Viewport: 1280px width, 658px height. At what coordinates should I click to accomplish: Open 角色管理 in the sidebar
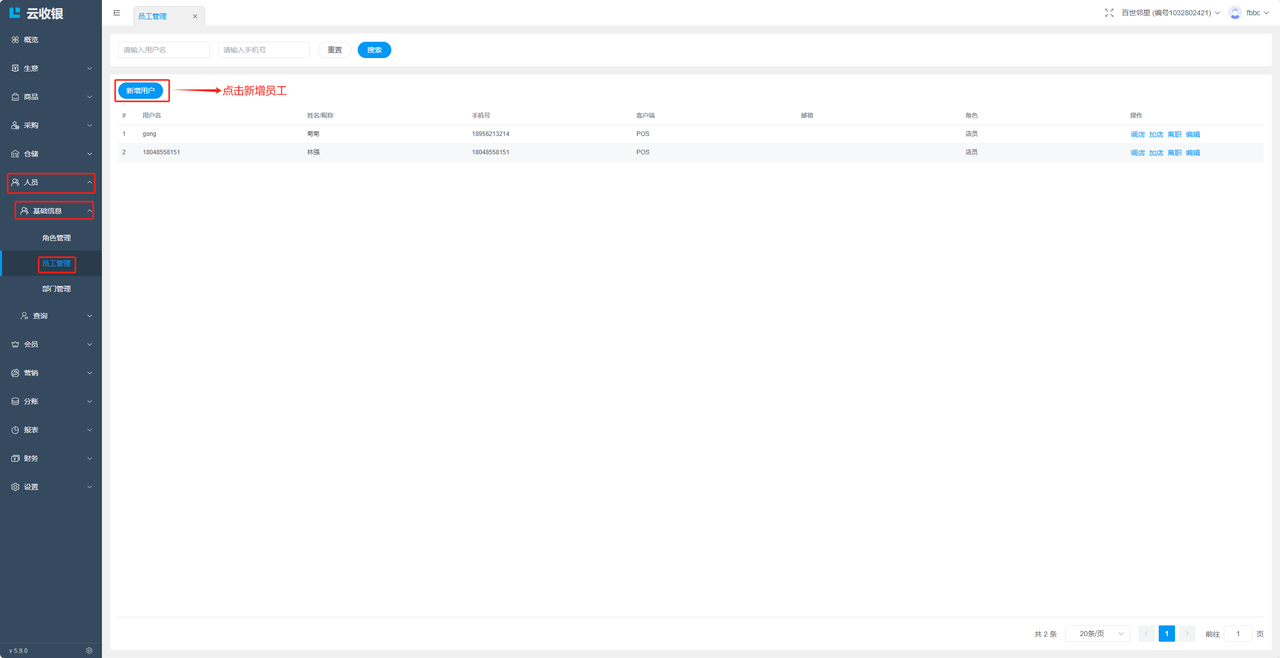[56, 238]
